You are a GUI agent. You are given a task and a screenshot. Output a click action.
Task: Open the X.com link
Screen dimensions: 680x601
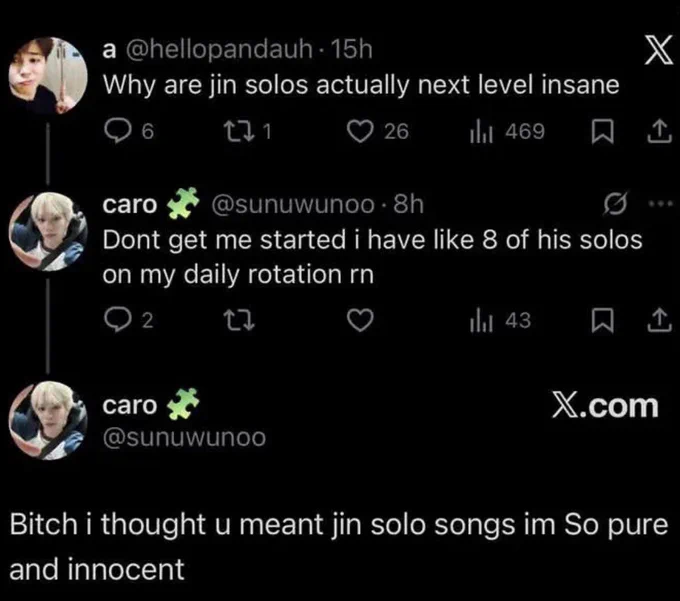[605, 406]
